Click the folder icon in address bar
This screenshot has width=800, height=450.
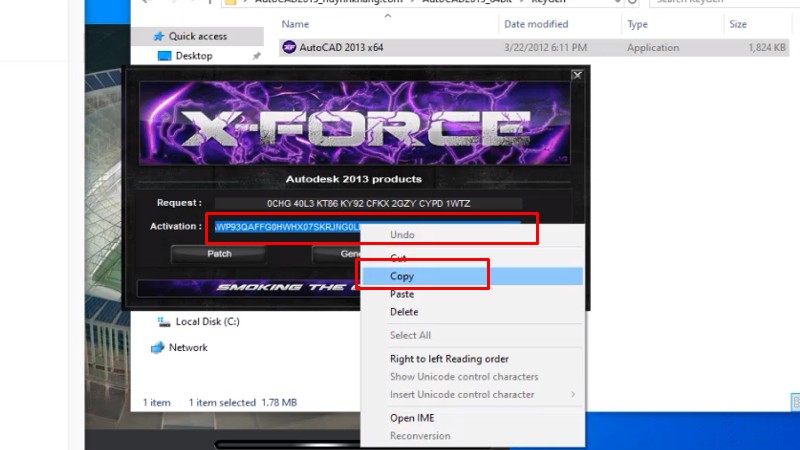click(232, 4)
